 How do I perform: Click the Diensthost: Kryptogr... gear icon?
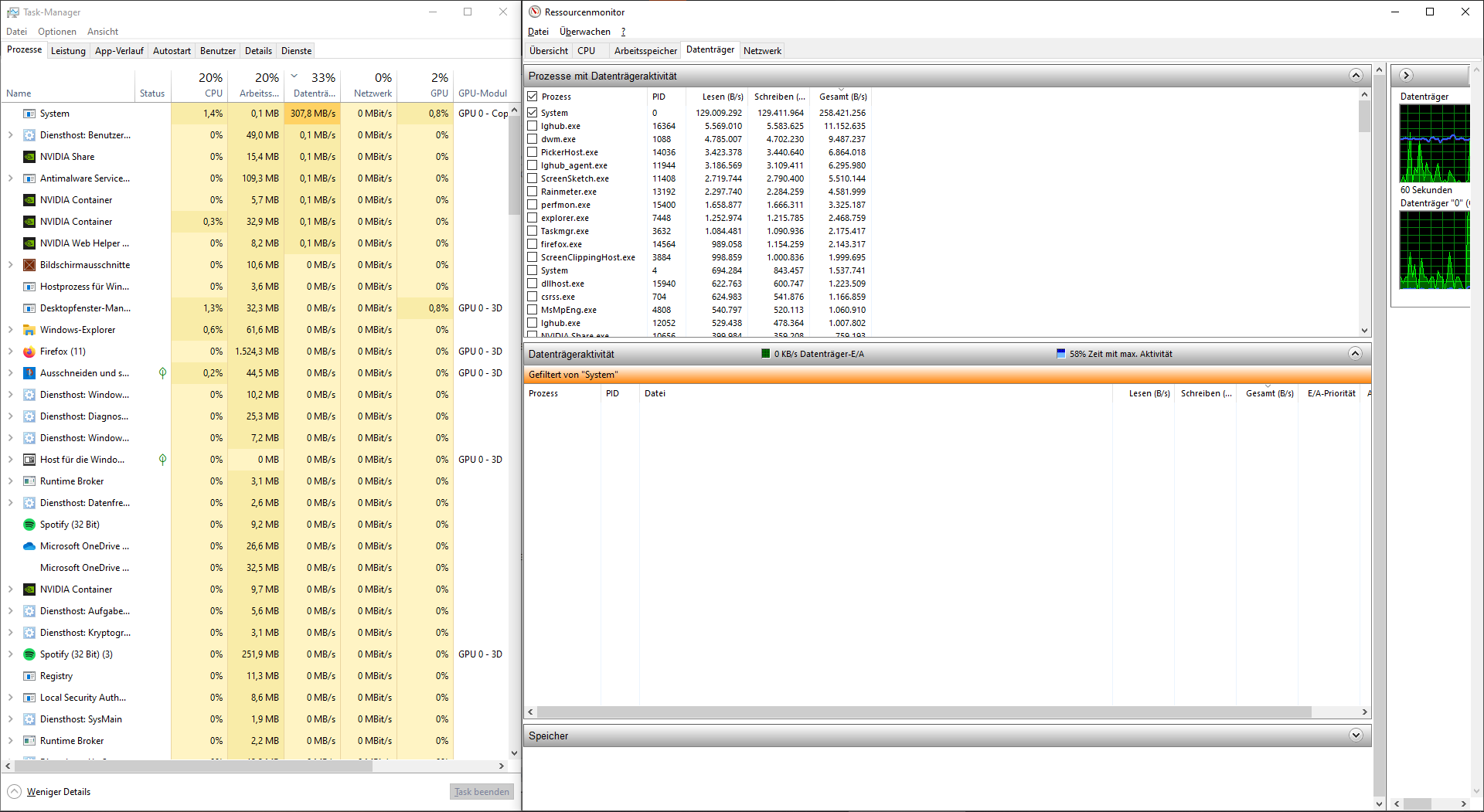[29, 633]
